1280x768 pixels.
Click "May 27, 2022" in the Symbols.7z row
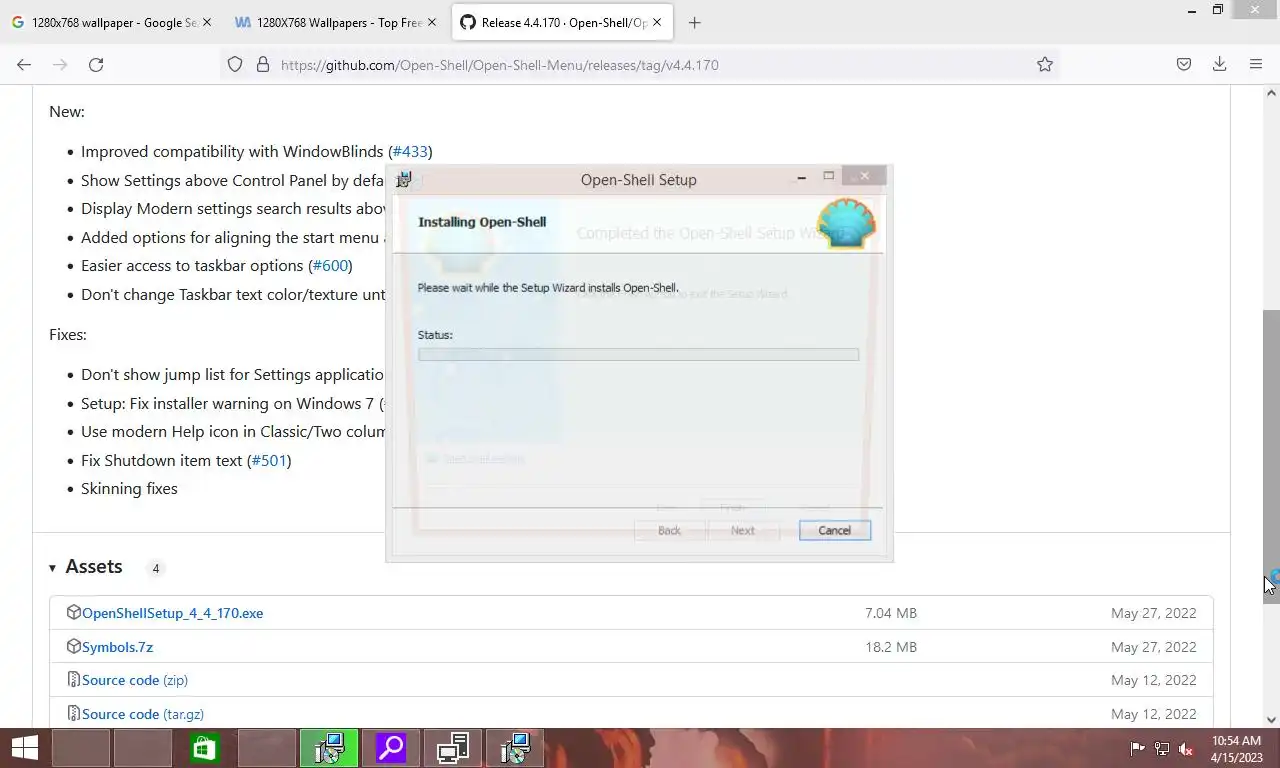1154,647
